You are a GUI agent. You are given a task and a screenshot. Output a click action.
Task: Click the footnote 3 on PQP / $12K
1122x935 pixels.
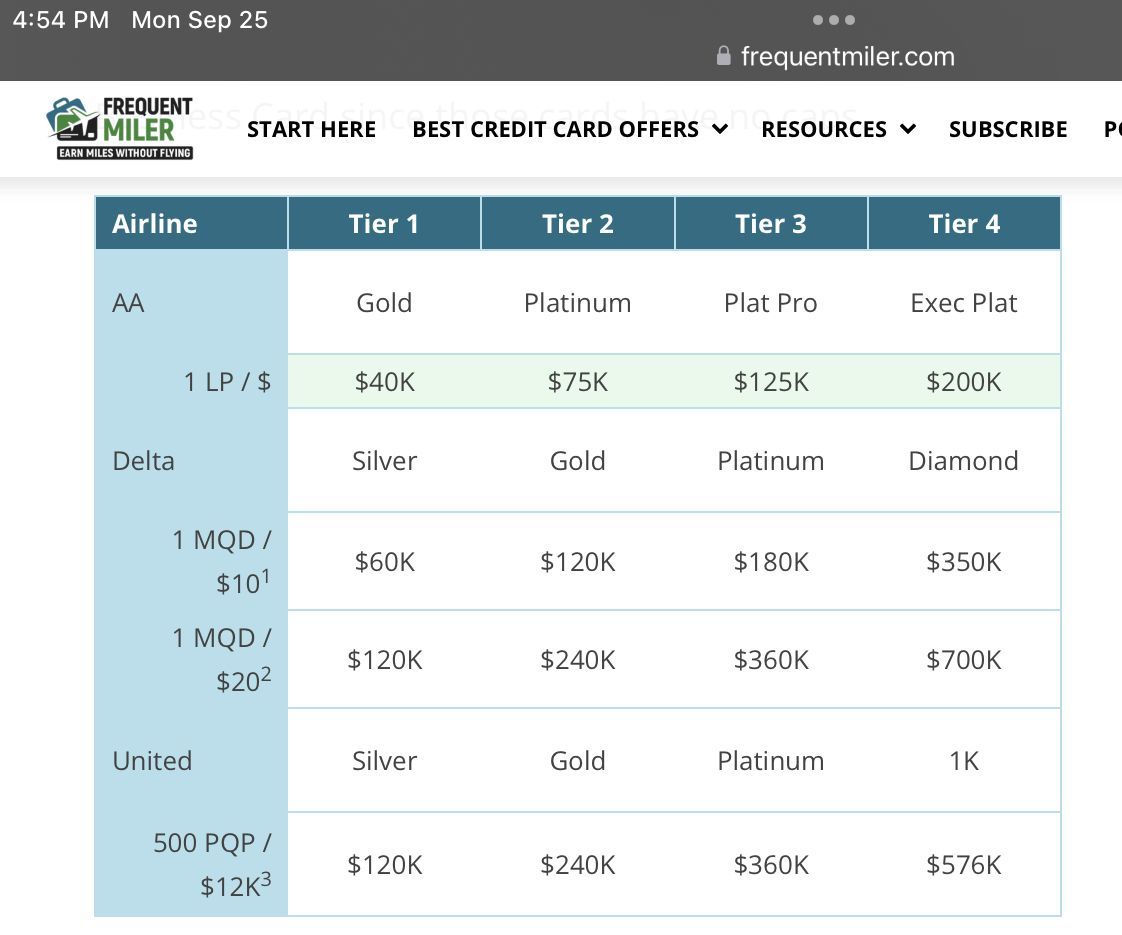coord(265,878)
